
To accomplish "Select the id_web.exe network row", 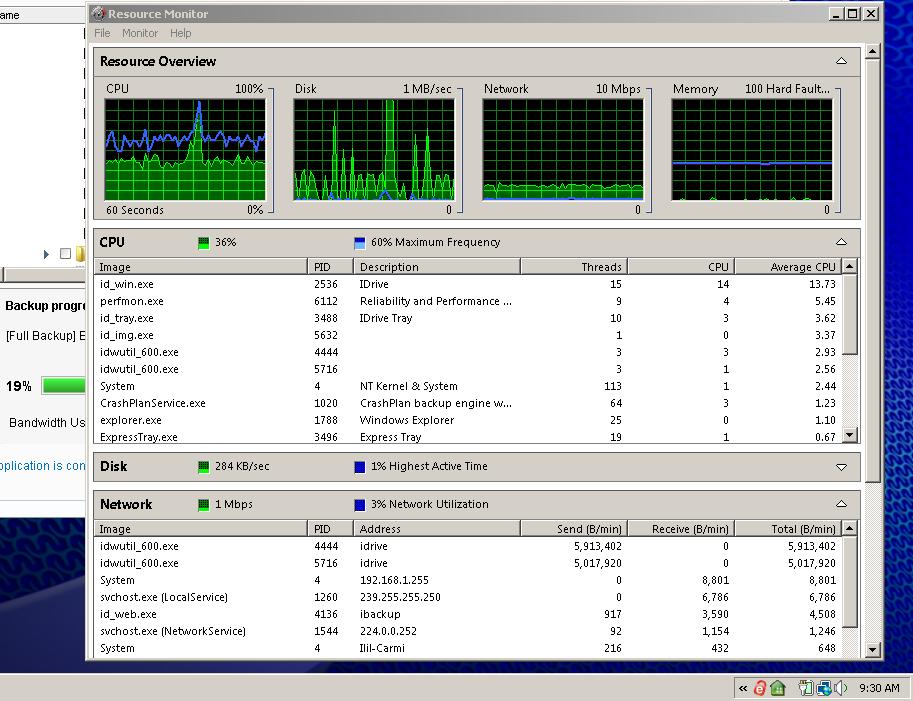I will coord(468,614).
